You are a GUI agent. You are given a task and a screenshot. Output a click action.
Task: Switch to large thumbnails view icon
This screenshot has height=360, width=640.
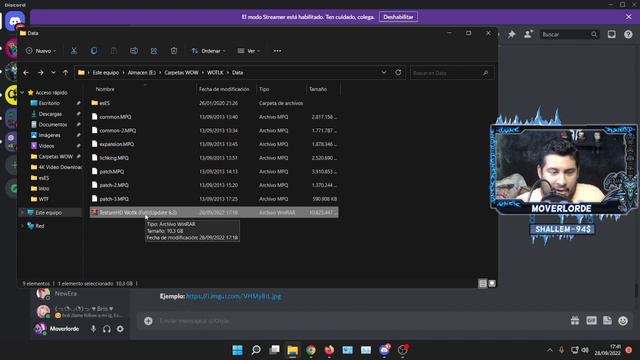click(x=492, y=283)
